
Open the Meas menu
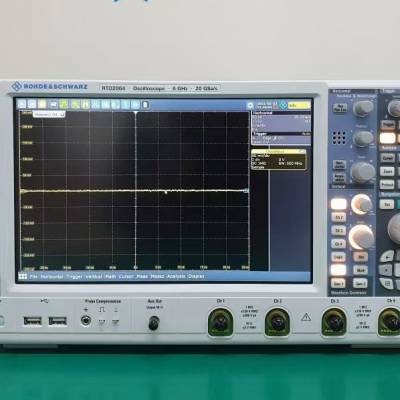tap(142, 276)
